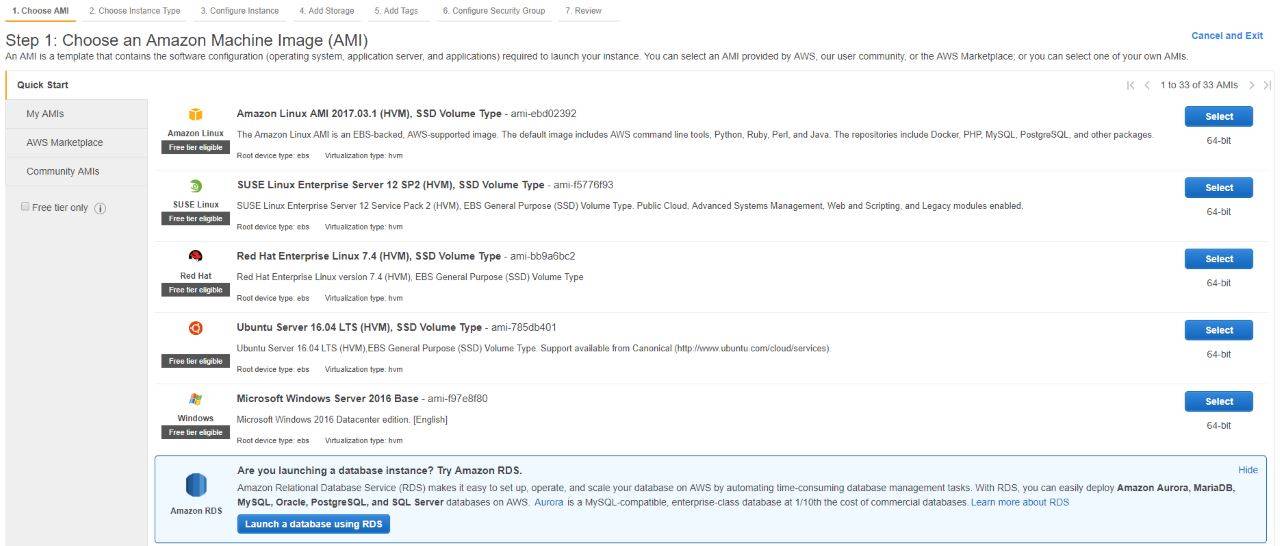Viewport: 1280px width, 546px height.
Task: Hide the Amazon RDS promotion banner
Action: [x=1248, y=470]
